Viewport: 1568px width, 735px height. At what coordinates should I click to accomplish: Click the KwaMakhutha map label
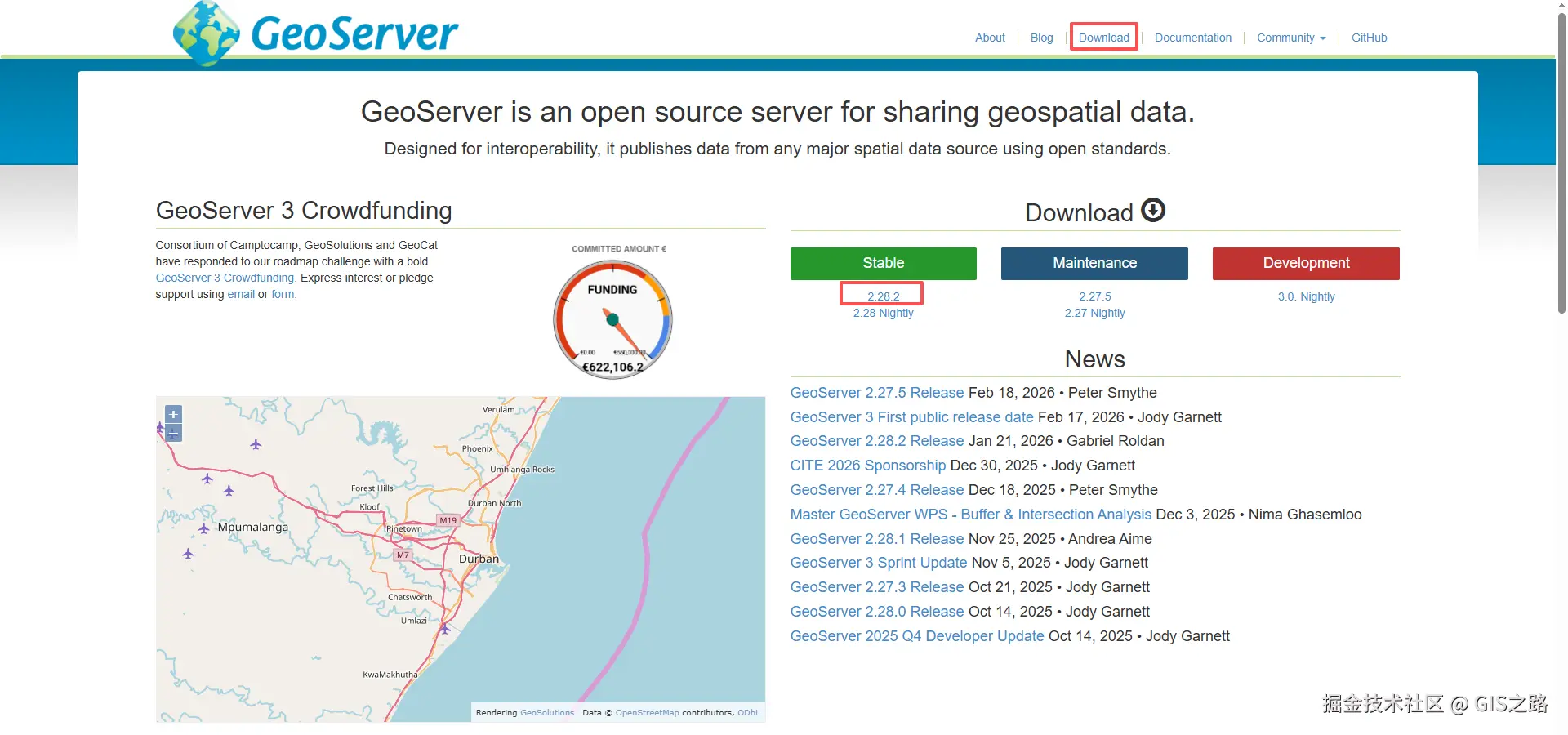(390, 675)
